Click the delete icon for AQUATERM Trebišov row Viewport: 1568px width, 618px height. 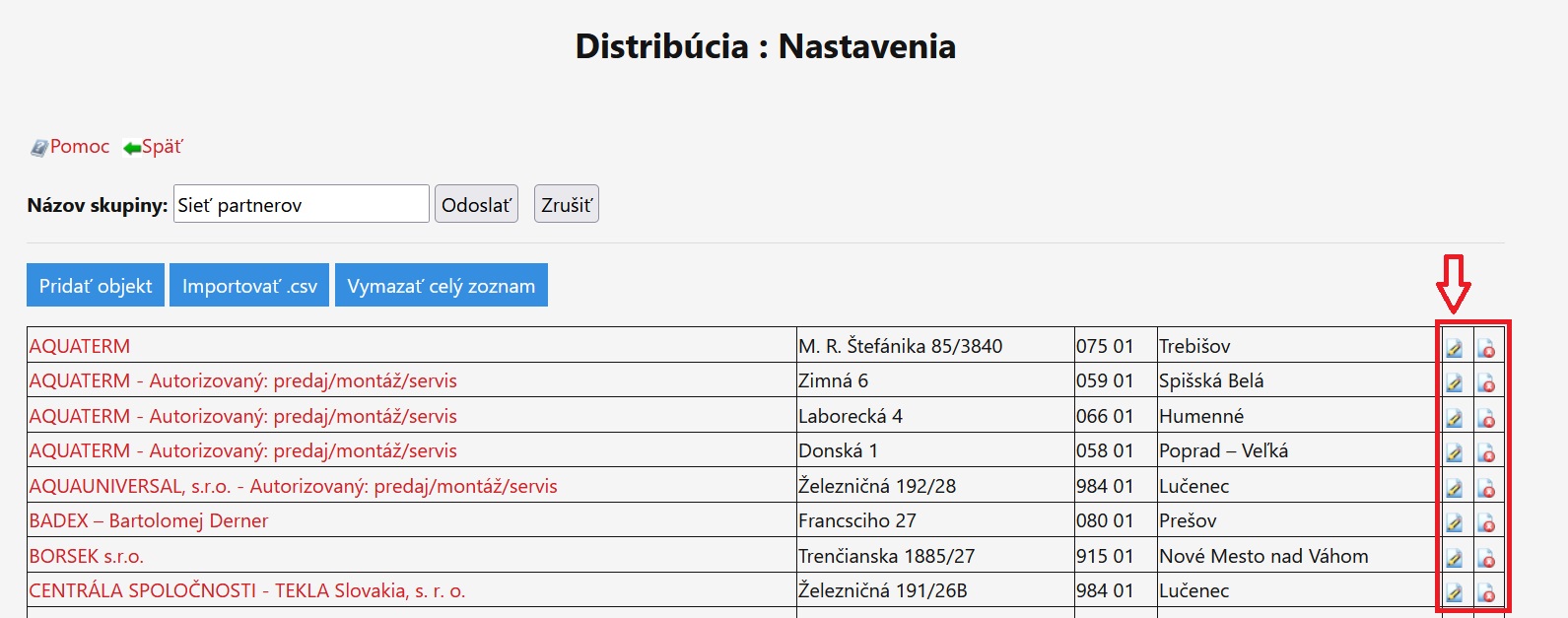pyautogui.click(x=1486, y=348)
